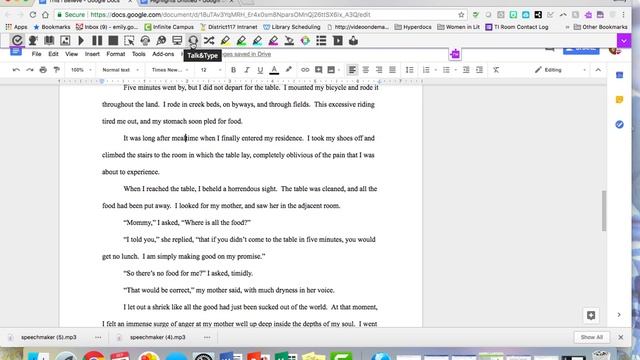Image resolution: width=640 pixels, height=360 pixels.
Task: Open the Infinite Campus bookmark
Action: coord(169,27)
